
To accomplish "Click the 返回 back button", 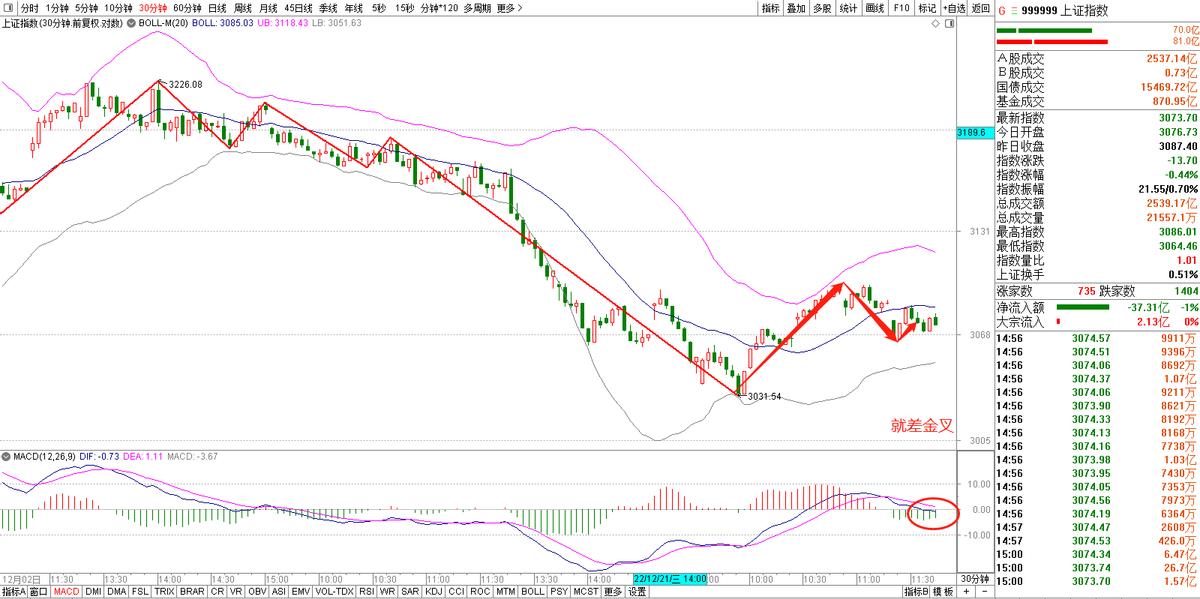I will [x=980, y=8].
